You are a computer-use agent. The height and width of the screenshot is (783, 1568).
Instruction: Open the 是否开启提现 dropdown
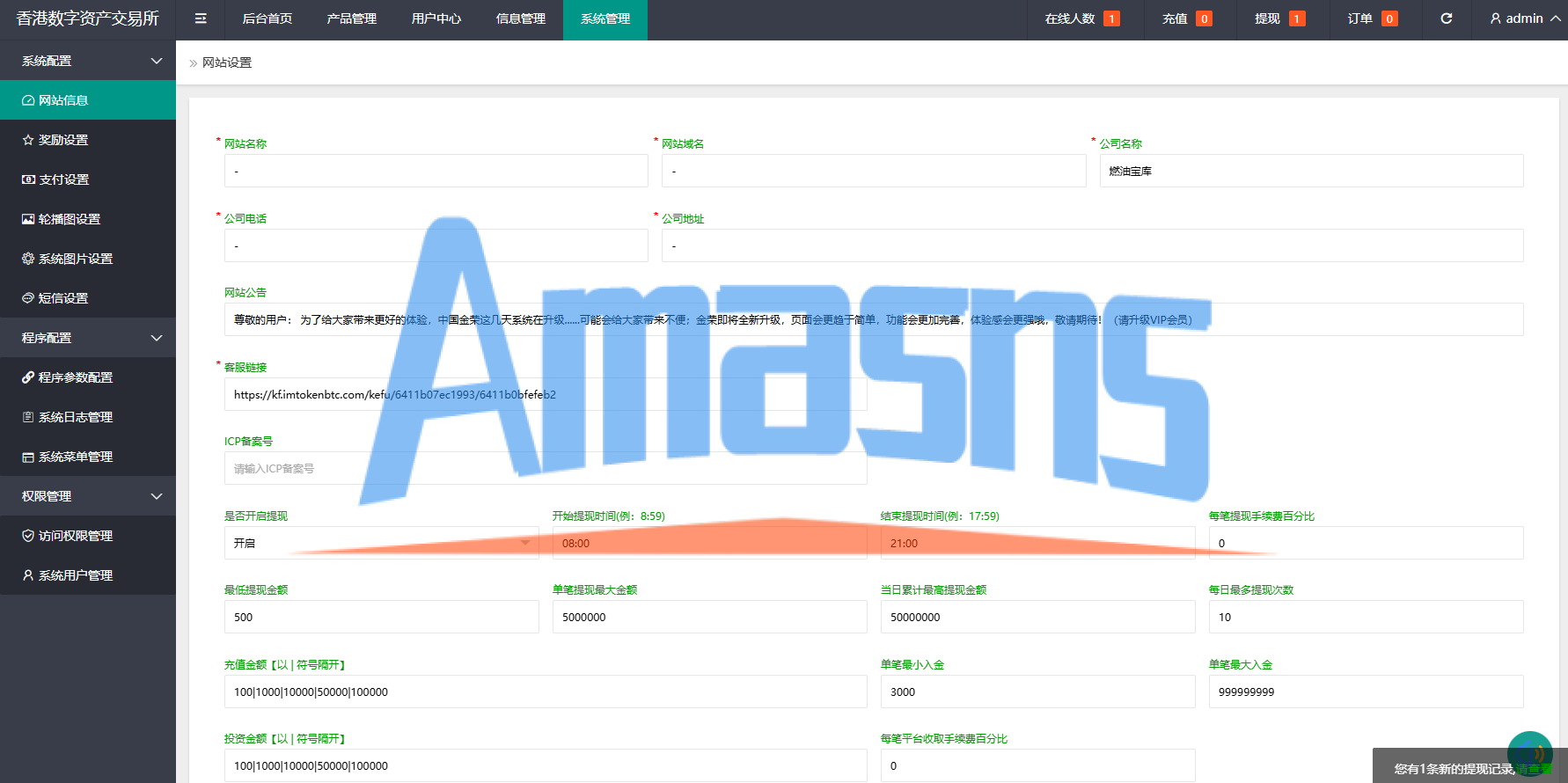point(382,543)
